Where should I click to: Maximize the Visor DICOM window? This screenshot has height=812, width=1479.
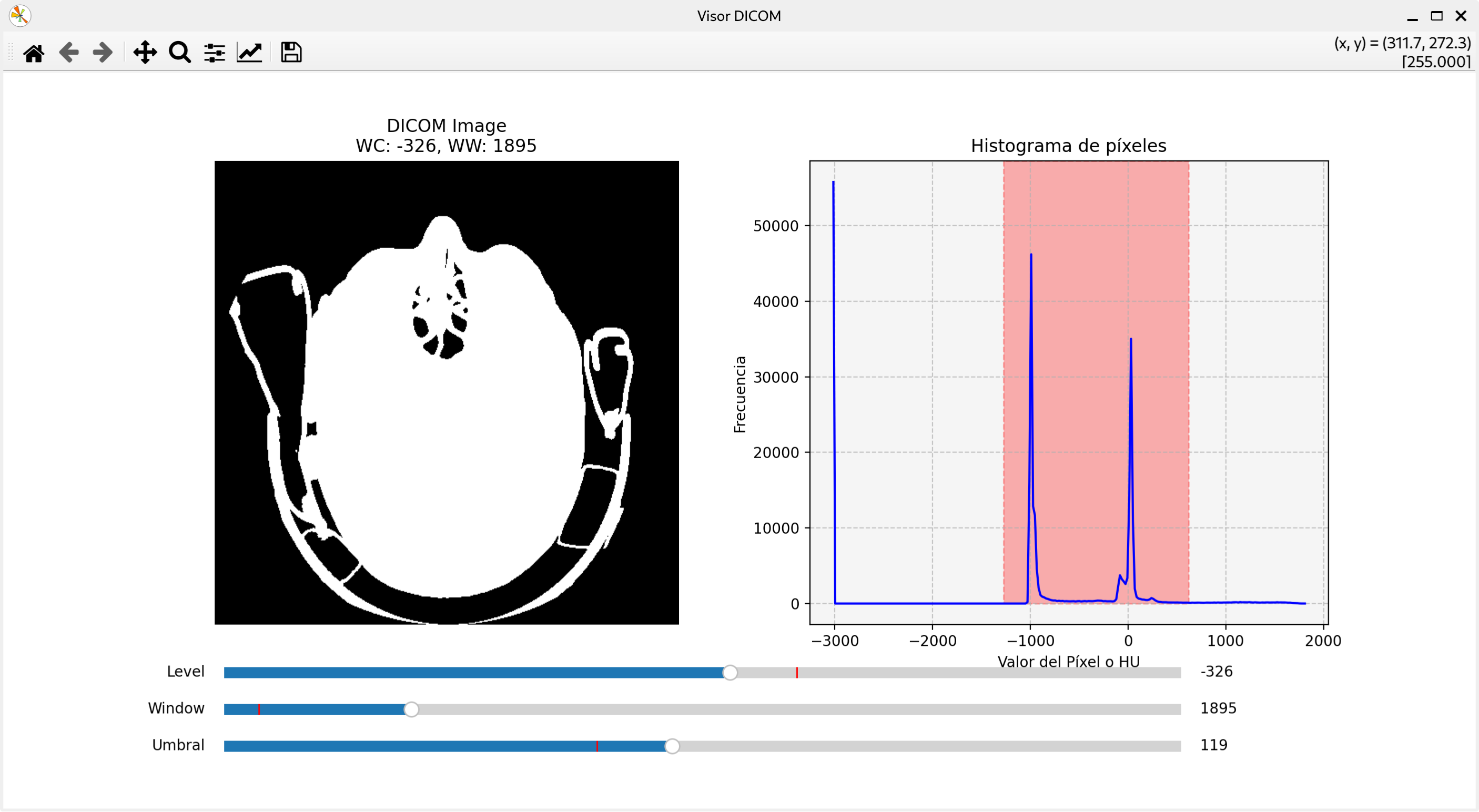click(x=1436, y=16)
